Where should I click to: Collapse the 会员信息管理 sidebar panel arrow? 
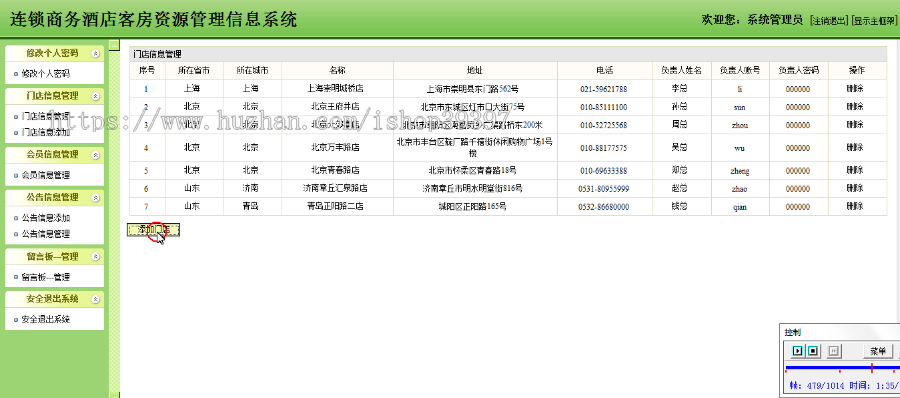tap(96, 155)
